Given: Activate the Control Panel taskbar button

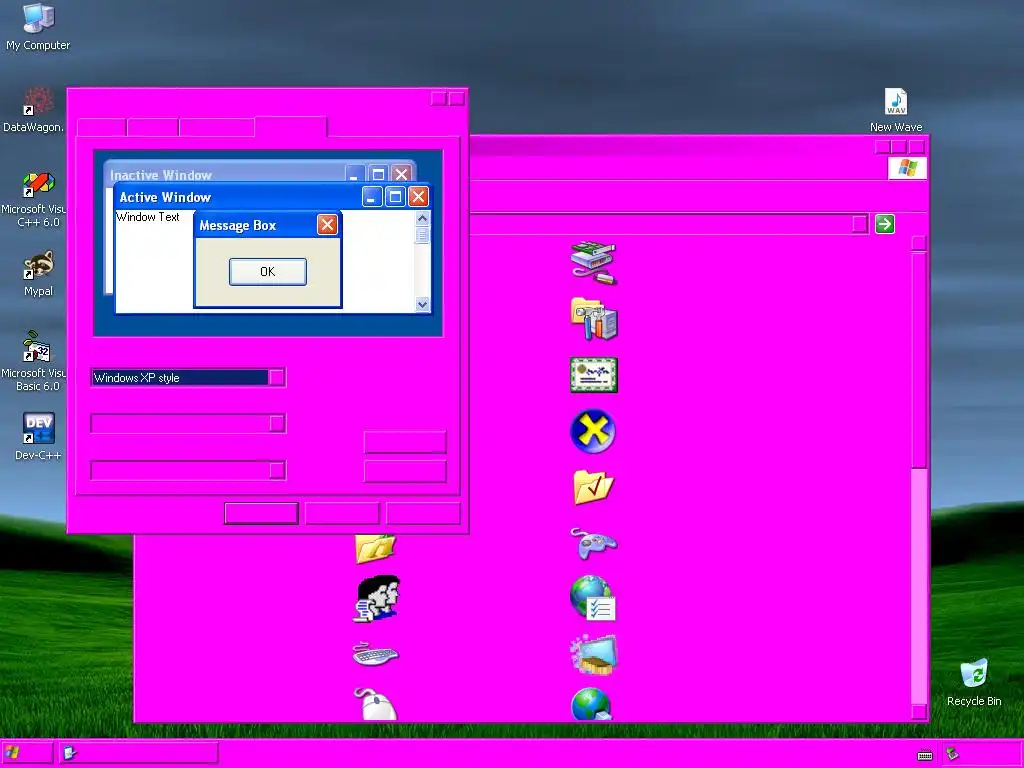Looking at the screenshot, I should coord(138,753).
